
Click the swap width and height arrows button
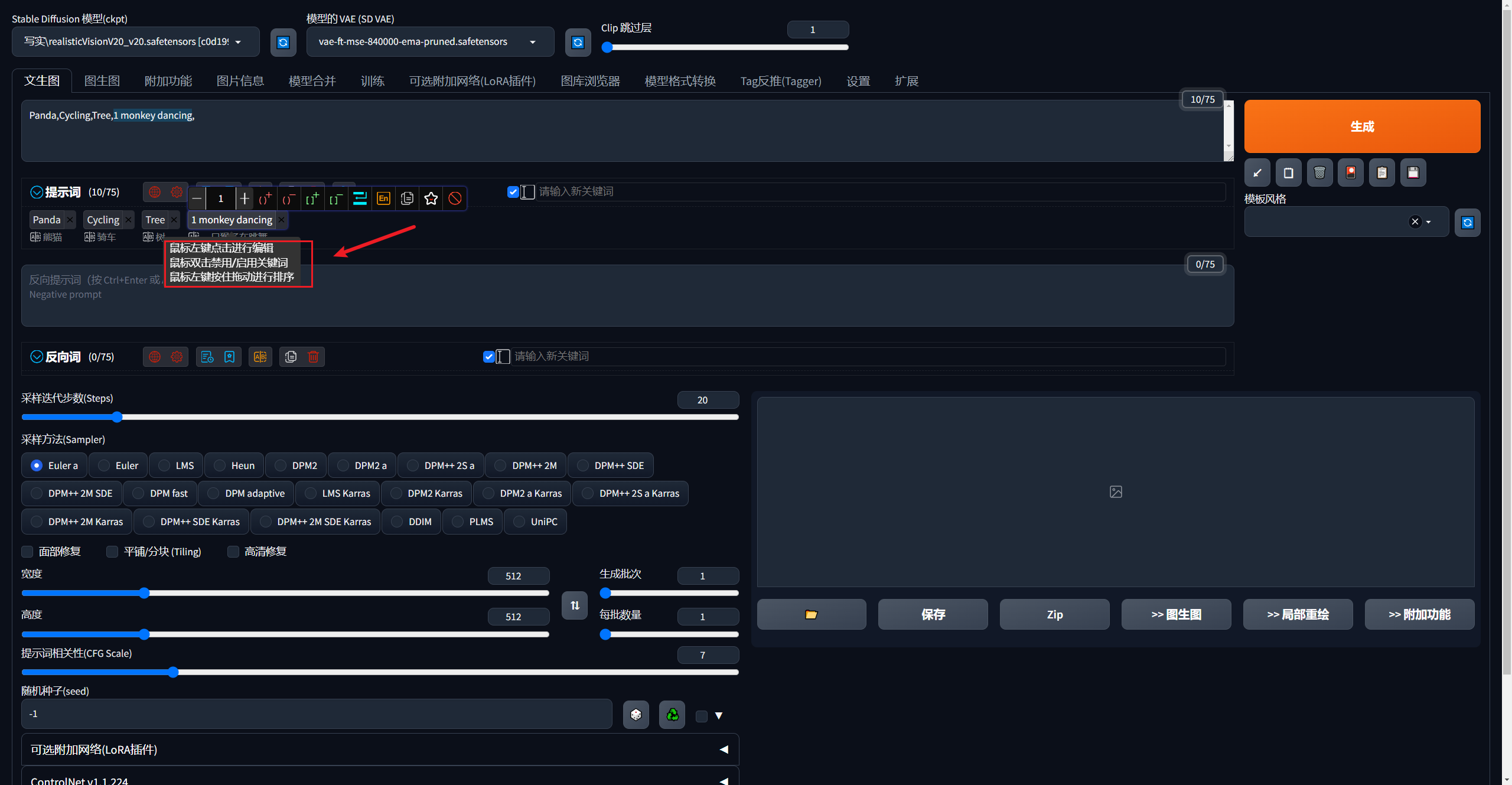point(575,605)
